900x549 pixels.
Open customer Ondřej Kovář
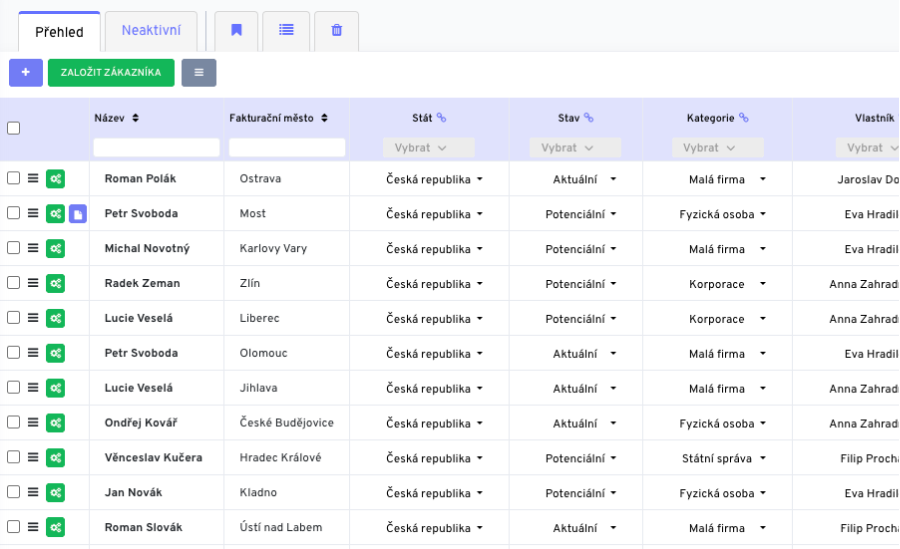(140, 423)
